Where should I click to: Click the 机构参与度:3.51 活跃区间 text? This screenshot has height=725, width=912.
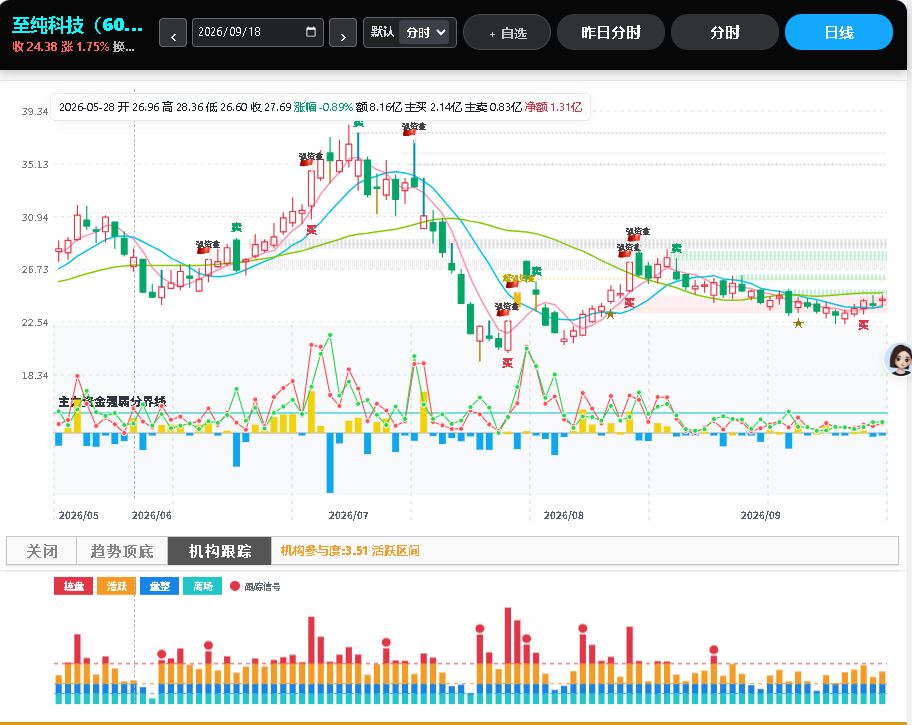(x=350, y=550)
